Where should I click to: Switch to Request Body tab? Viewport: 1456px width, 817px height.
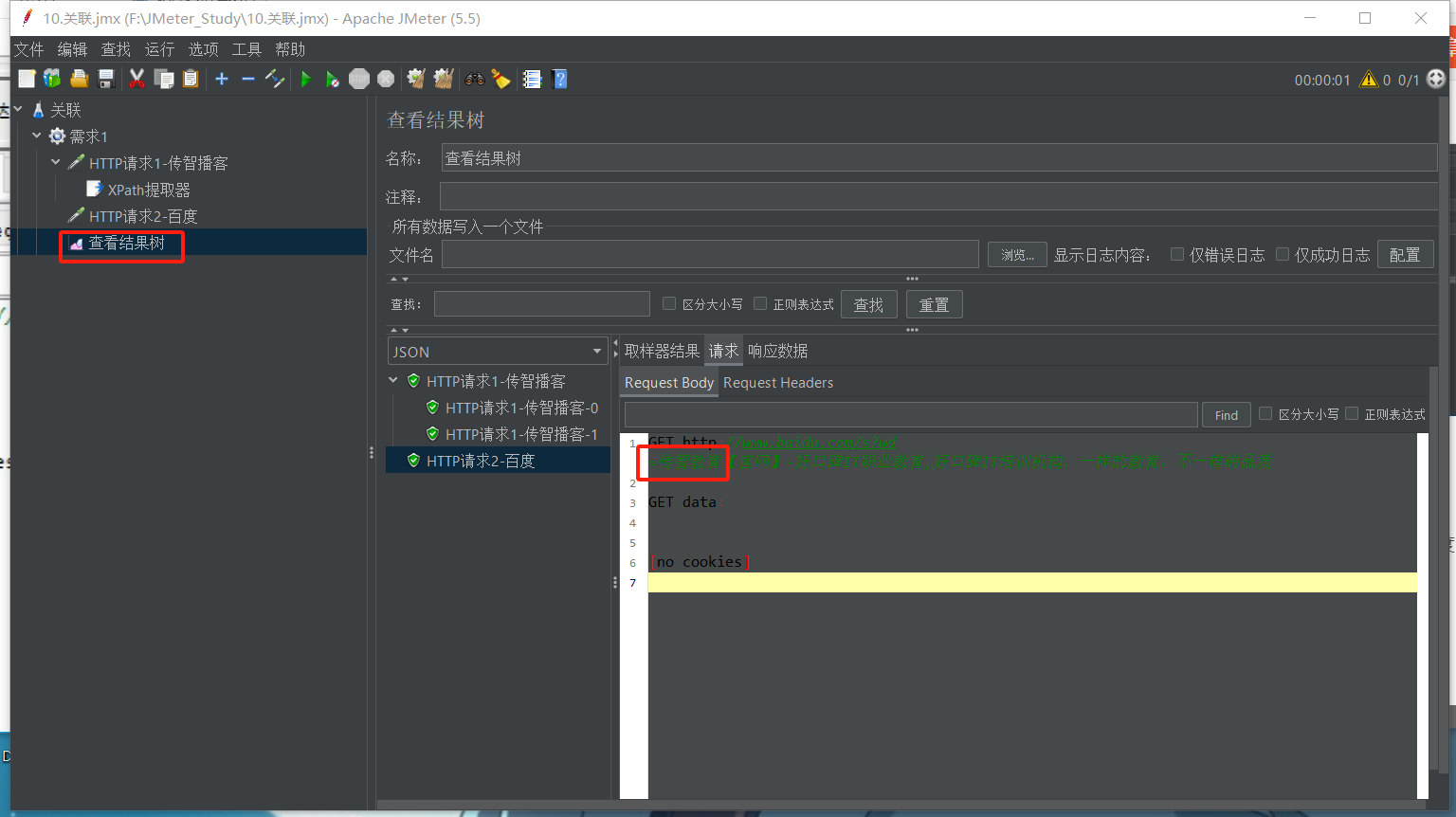[x=669, y=382]
